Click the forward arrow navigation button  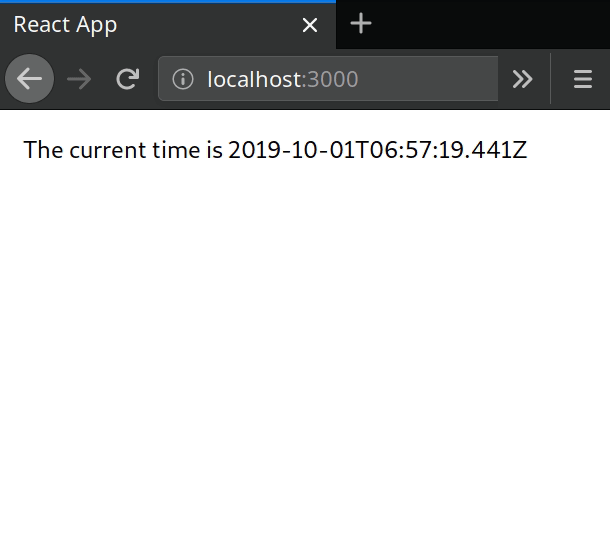pos(79,79)
